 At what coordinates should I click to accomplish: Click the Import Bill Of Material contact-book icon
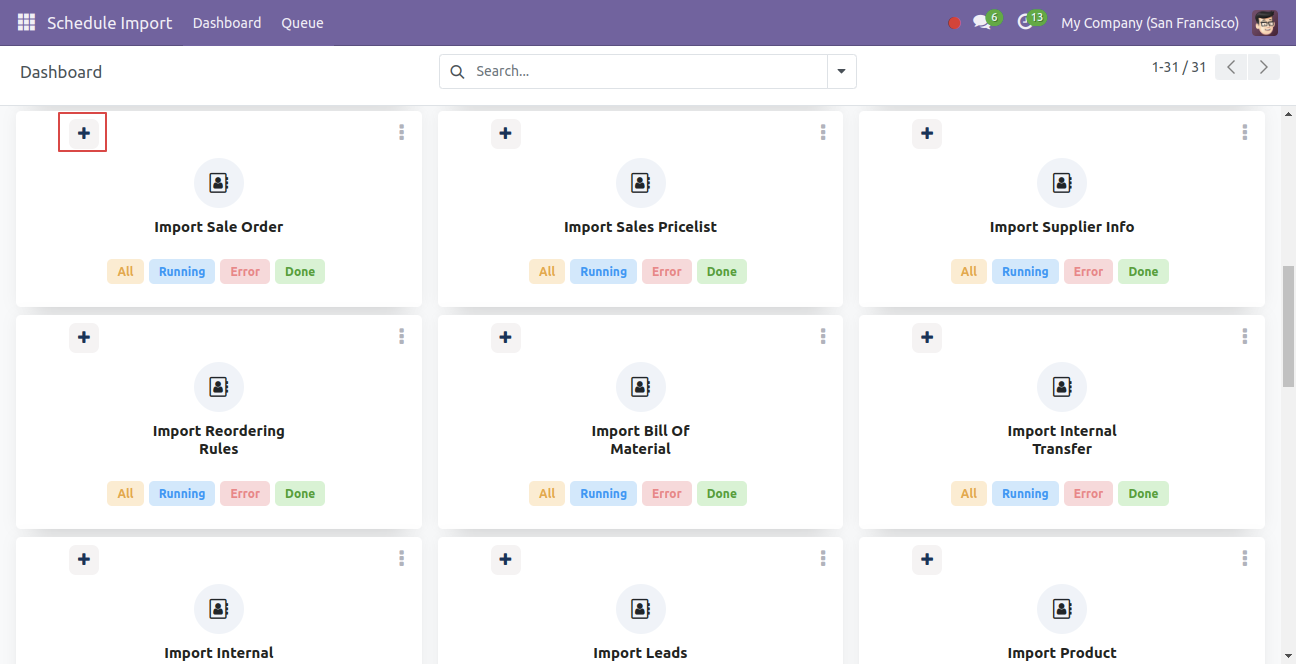coord(641,387)
